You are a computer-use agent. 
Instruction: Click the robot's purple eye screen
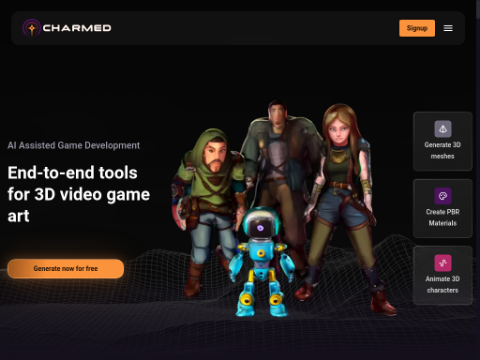click(x=260, y=228)
